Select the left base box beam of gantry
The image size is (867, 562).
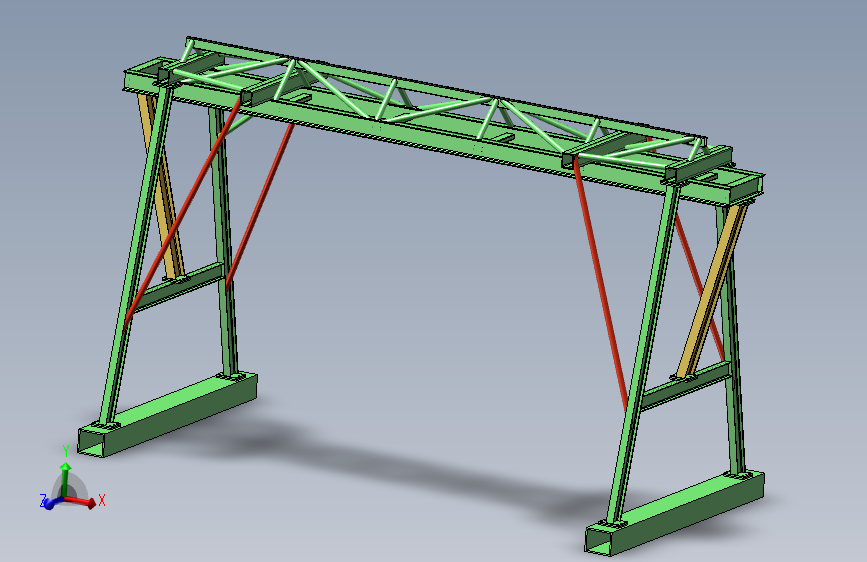click(168, 414)
